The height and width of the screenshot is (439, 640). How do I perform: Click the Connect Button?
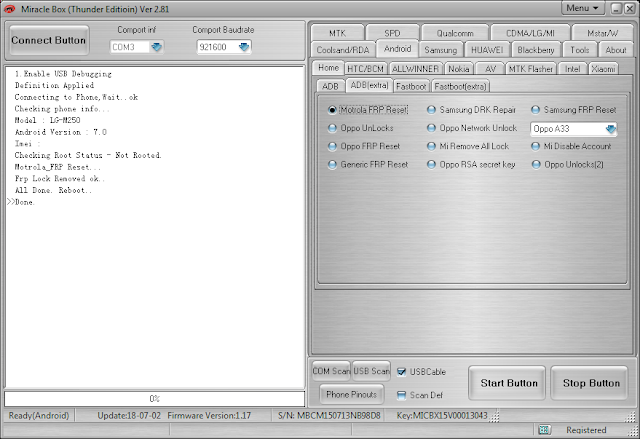tap(49, 40)
